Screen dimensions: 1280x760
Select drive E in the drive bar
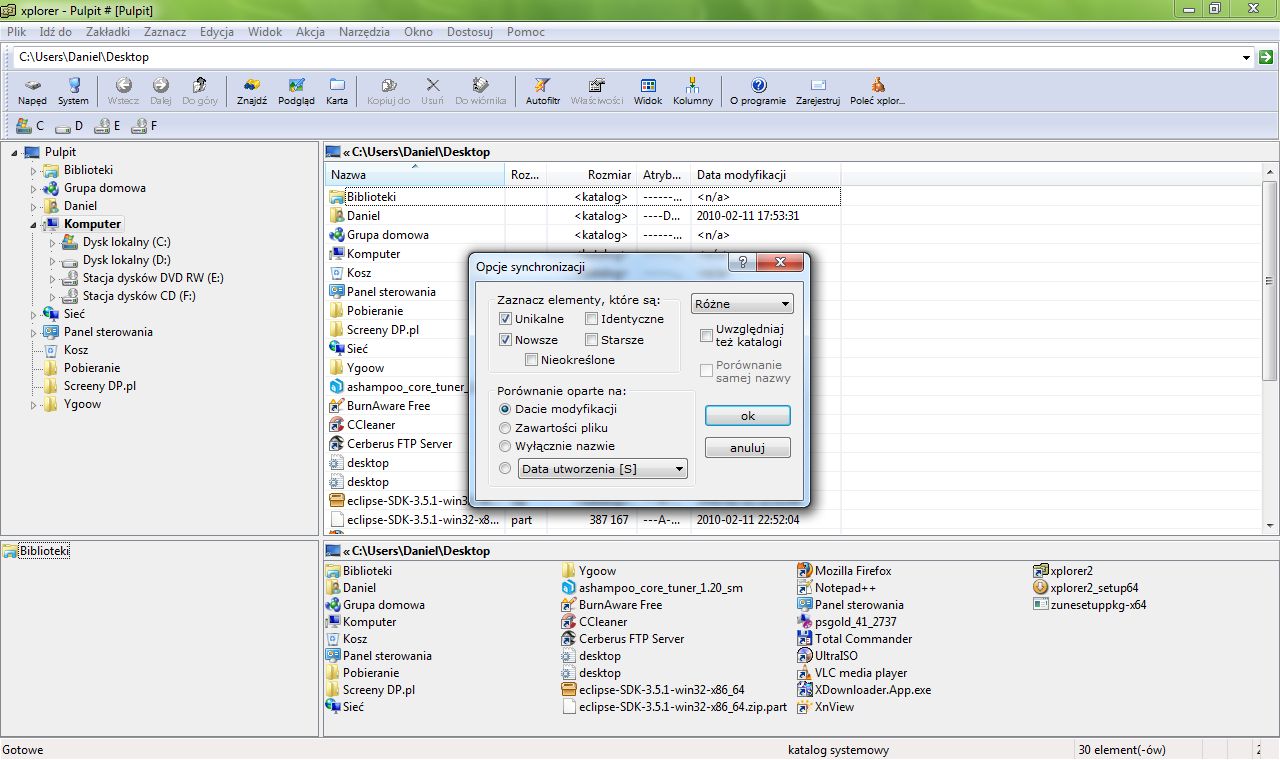[107, 126]
